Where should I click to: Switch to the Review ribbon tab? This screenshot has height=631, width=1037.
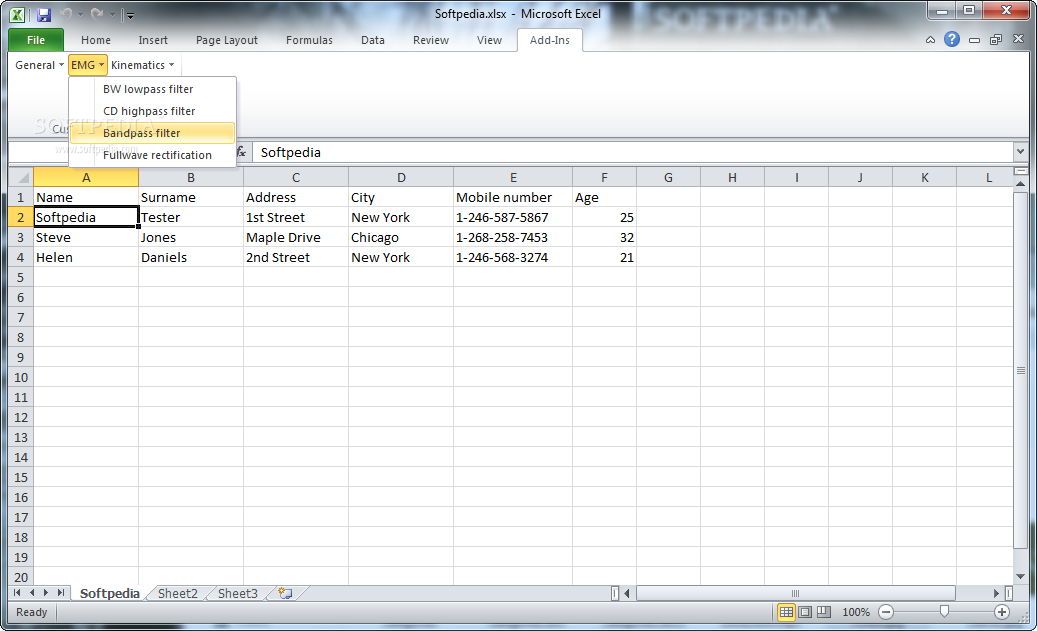click(431, 40)
